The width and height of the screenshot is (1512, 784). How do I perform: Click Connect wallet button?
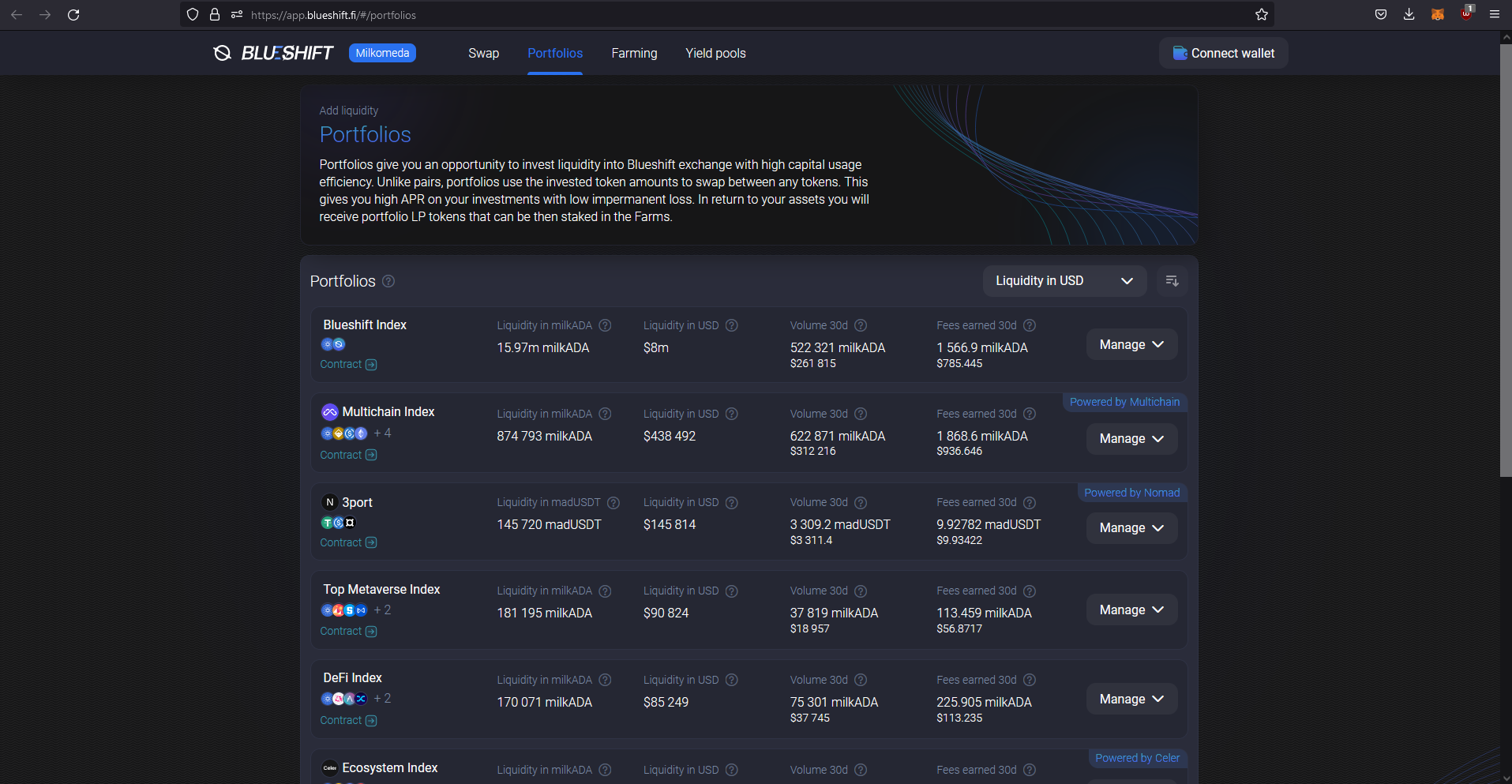tap(1223, 53)
